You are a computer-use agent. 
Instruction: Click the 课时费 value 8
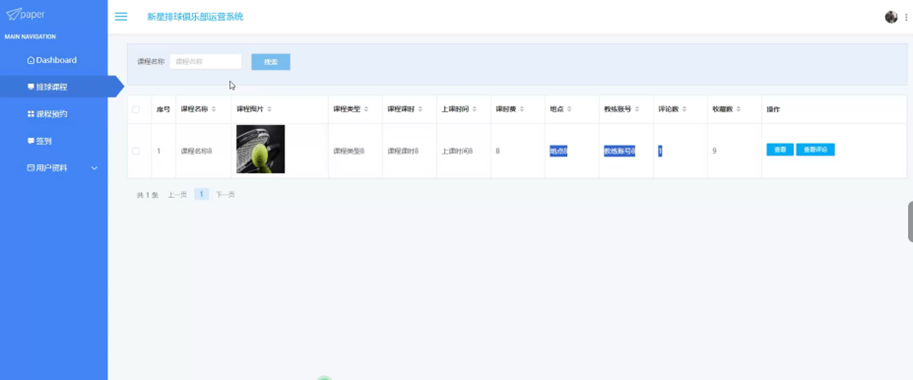498,151
